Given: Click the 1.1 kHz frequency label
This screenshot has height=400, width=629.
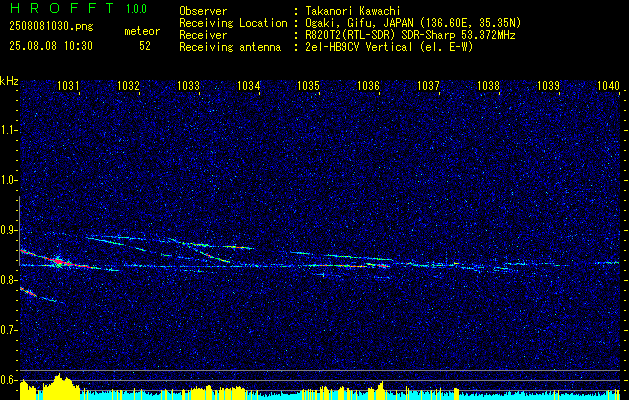Looking at the screenshot, I should point(8,130).
